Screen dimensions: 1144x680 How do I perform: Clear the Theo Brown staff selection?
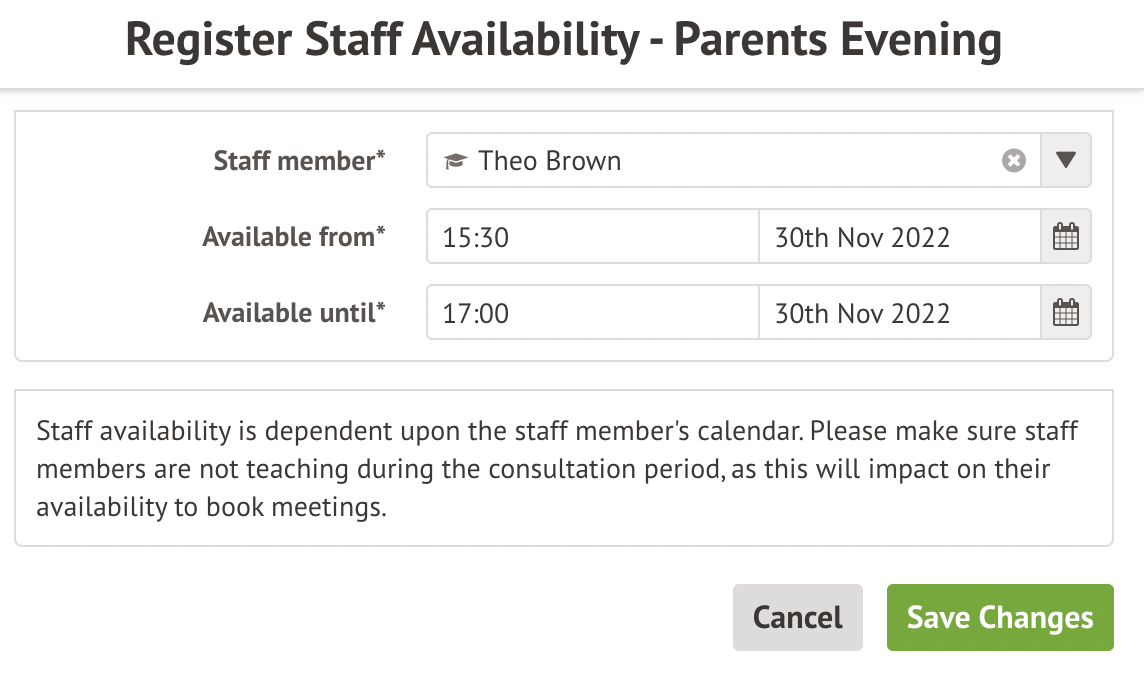pyautogui.click(x=1014, y=161)
